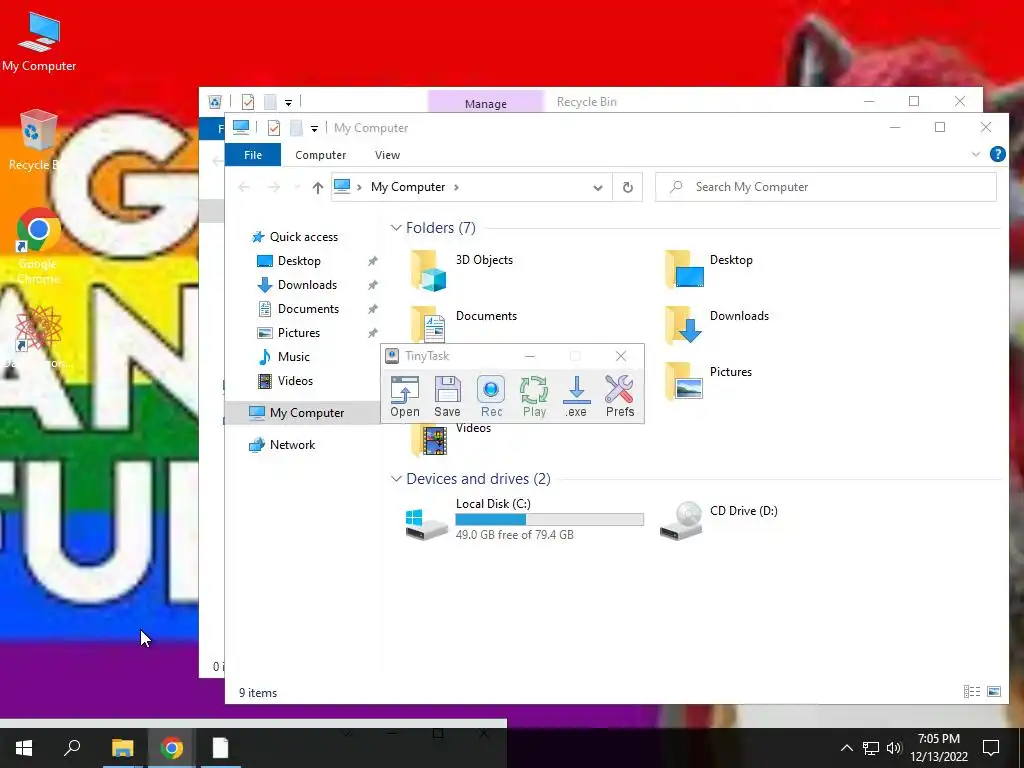
Task: Click the Explorer help question mark icon
Action: point(997,154)
